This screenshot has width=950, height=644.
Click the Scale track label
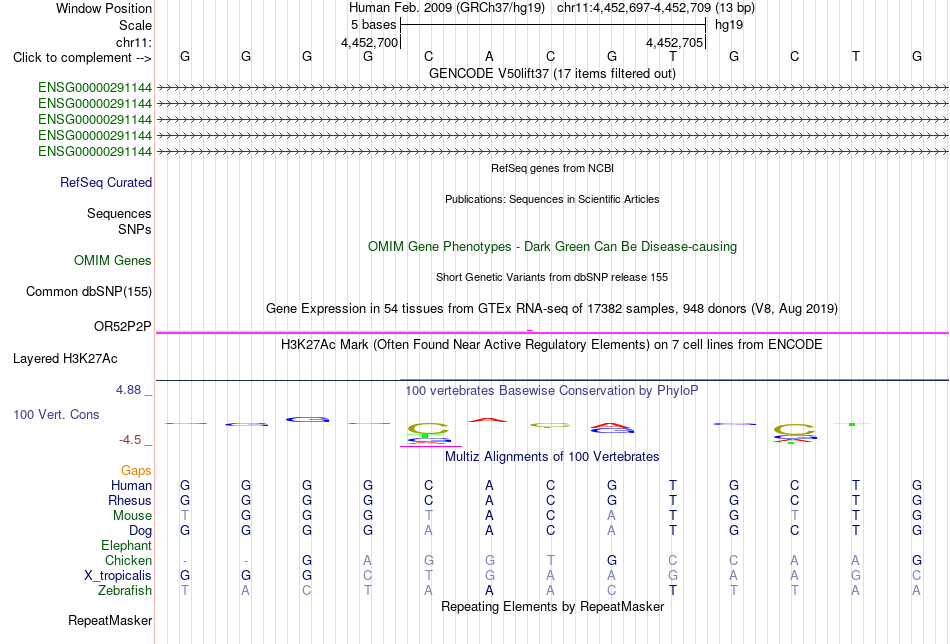(135, 25)
